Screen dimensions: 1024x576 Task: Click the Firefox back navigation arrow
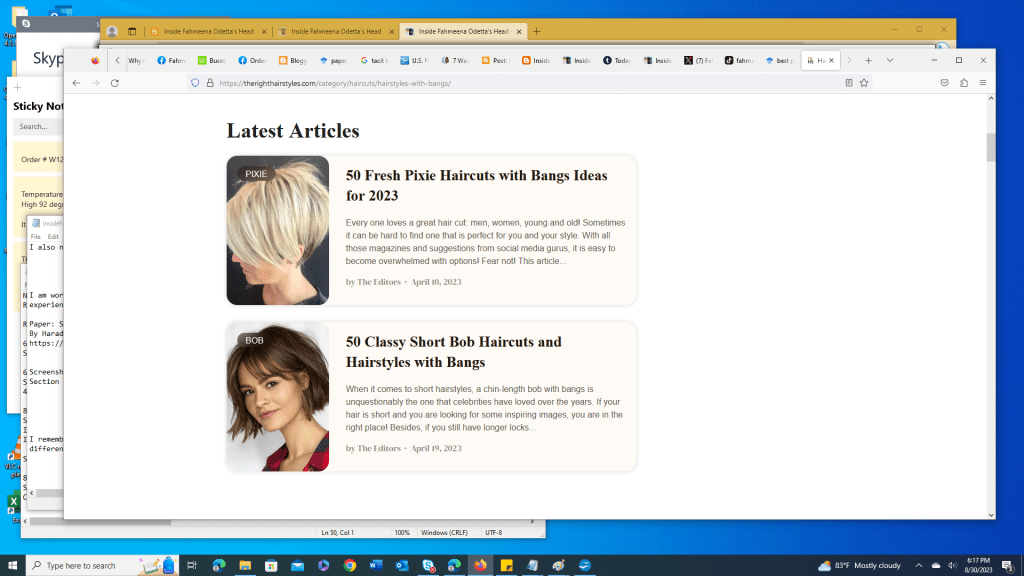pyautogui.click(x=77, y=82)
